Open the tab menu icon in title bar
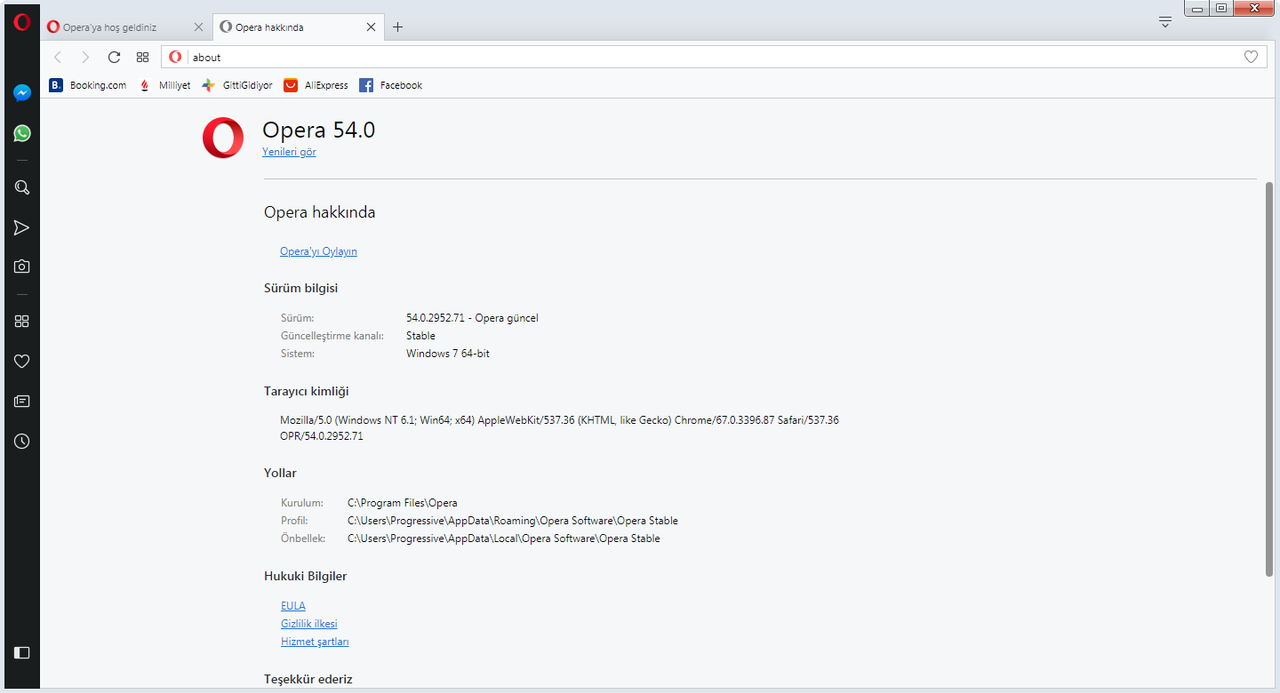Image resolution: width=1280 pixels, height=693 pixels. click(1165, 22)
